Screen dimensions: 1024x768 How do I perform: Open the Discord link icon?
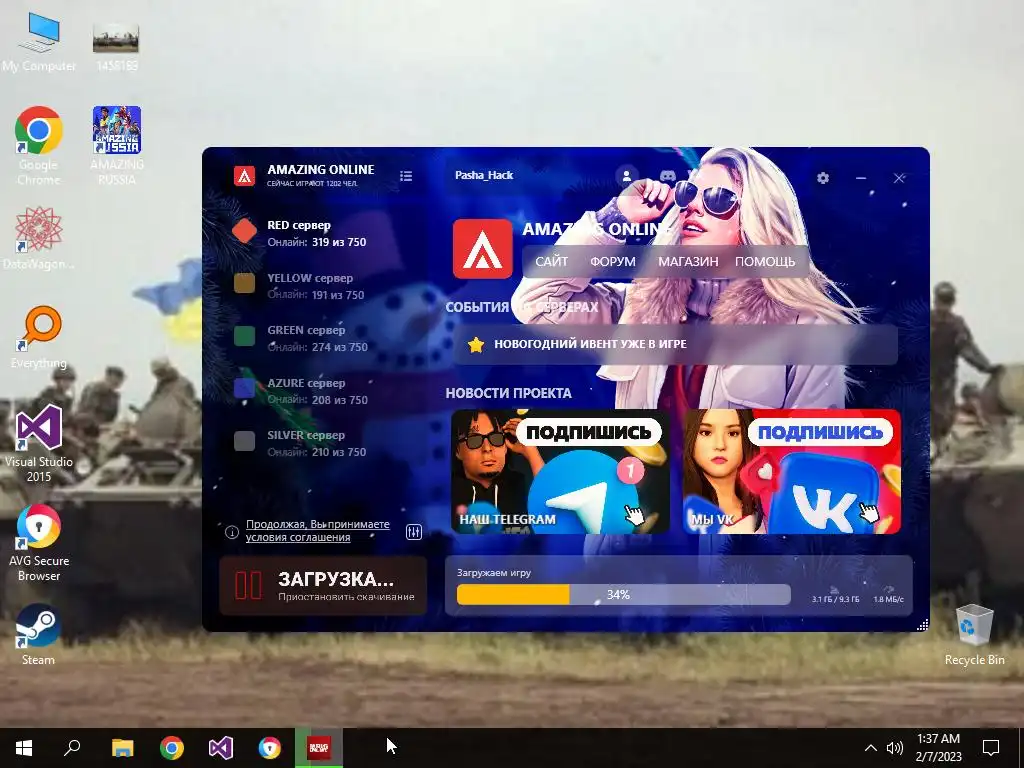point(667,176)
